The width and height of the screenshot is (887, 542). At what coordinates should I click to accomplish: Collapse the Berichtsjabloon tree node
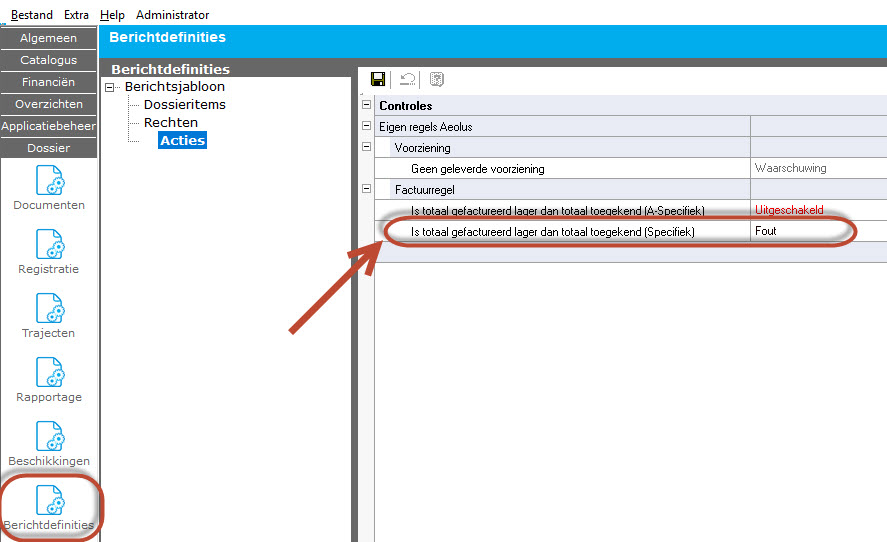point(111,87)
